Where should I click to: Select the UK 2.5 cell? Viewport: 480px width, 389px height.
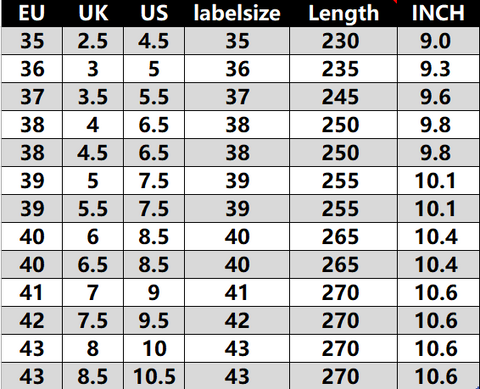[x=93, y=41]
